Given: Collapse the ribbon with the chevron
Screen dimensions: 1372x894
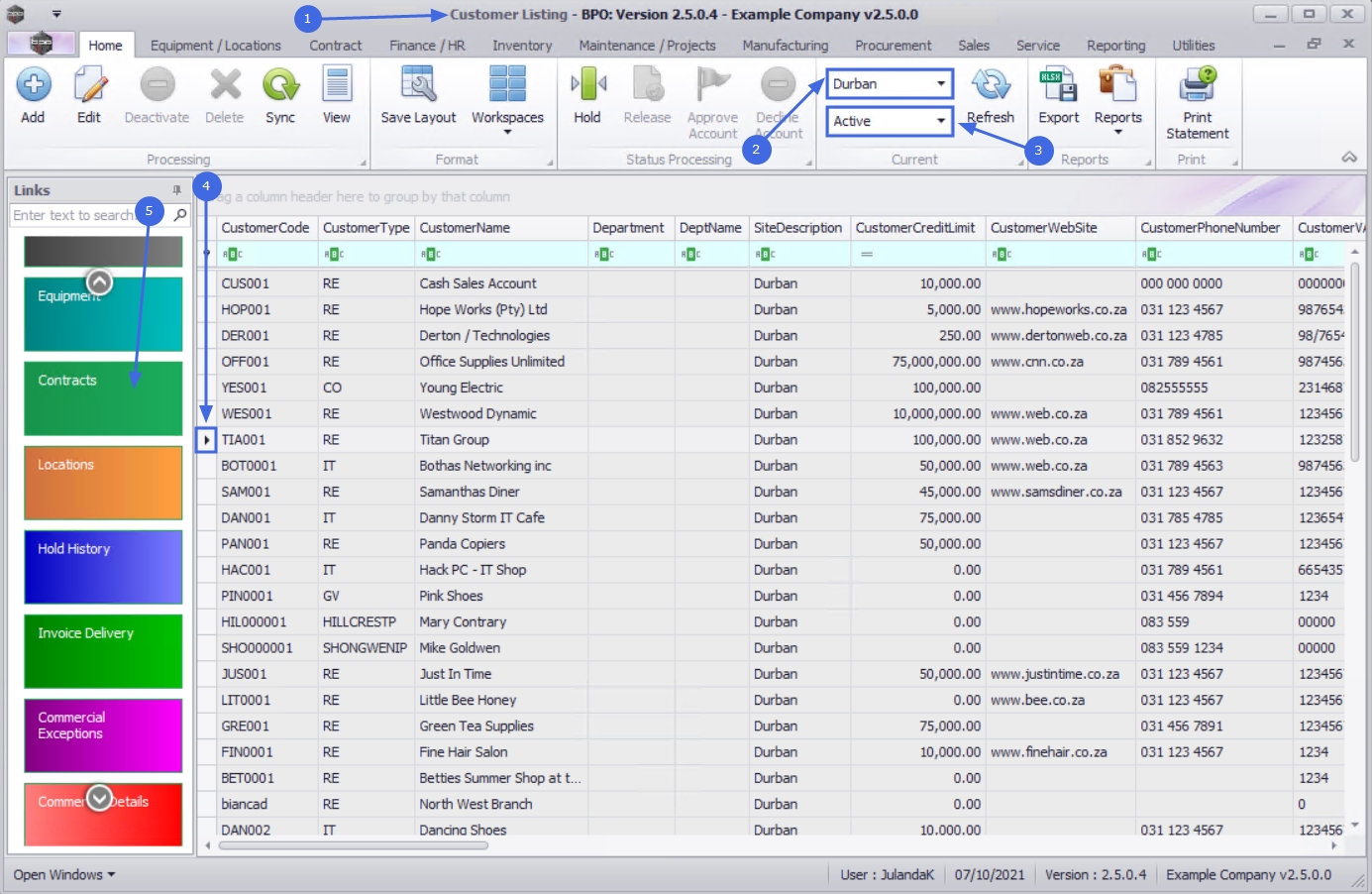Looking at the screenshot, I should [1348, 158].
